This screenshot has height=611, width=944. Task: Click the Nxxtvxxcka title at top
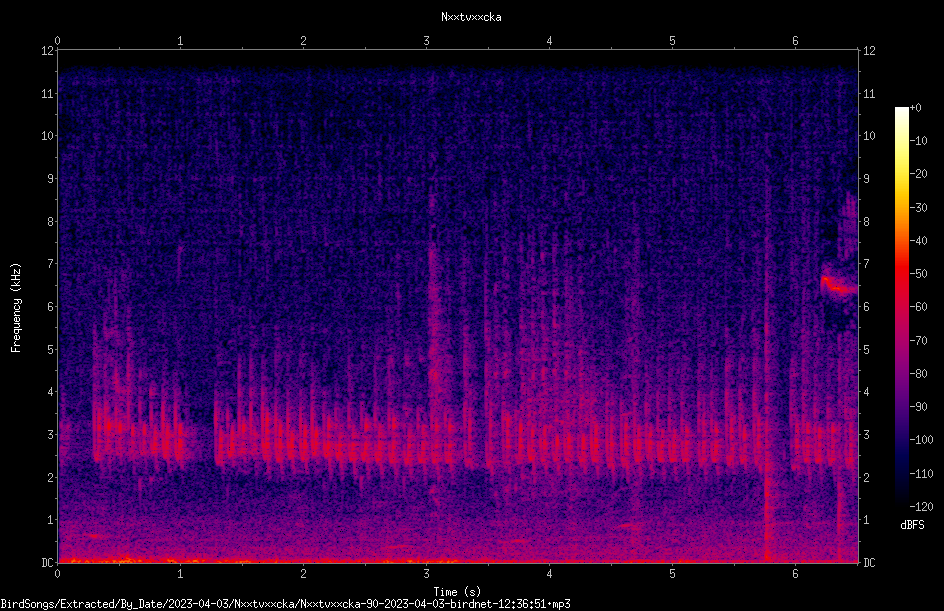(471, 17)
